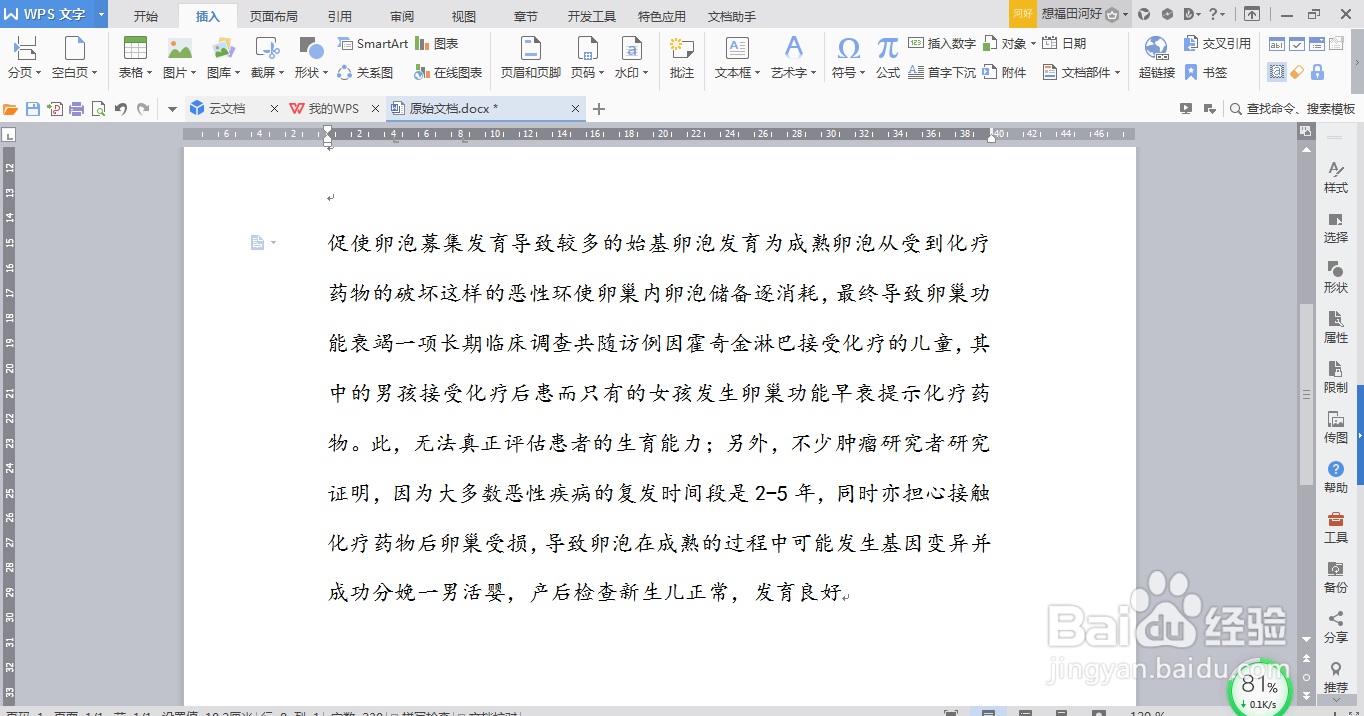Insert a hyperlink with 超链接

point(1155,55)
